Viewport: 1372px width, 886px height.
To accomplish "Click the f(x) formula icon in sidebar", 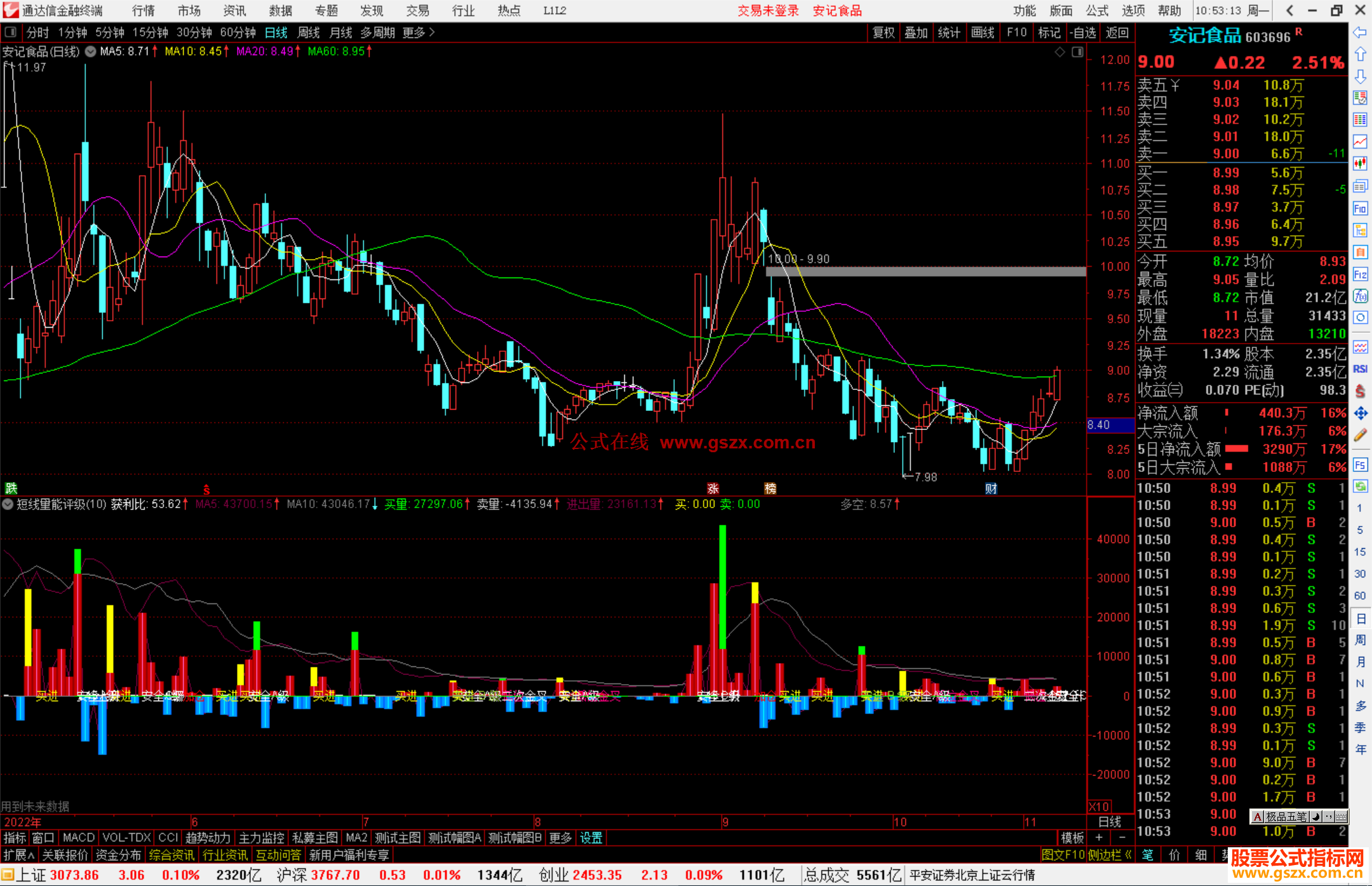I will 1360,297.
